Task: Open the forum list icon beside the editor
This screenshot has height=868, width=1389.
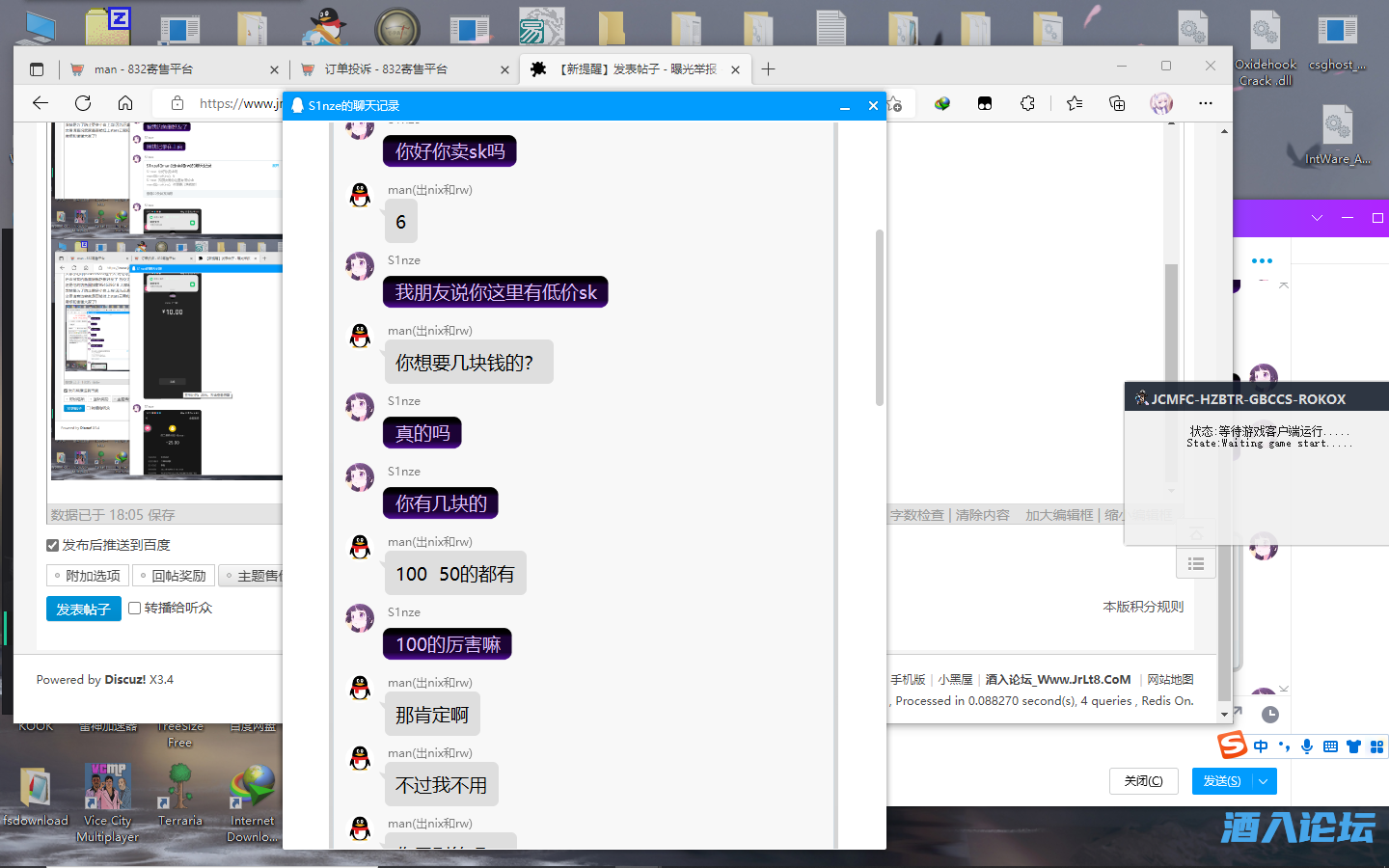Action: [1196, 564]
